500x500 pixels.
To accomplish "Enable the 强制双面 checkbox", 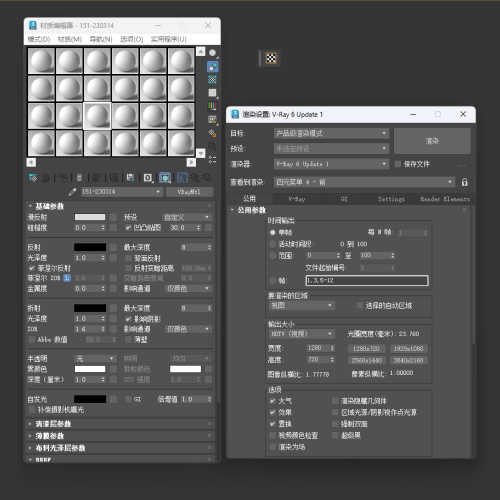I will (335, 424).
